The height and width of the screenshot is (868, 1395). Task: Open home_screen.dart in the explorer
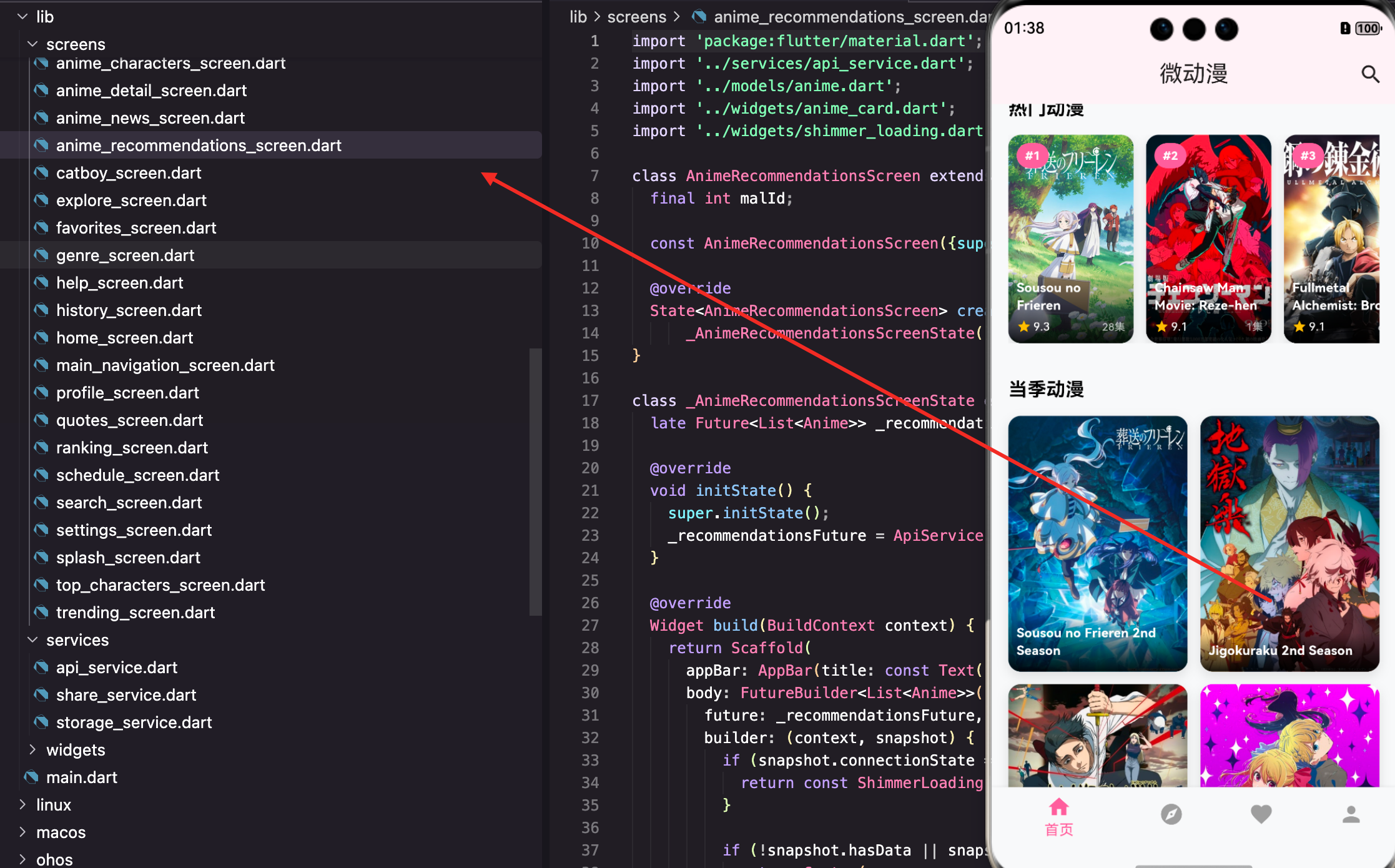tap(124, 338)
